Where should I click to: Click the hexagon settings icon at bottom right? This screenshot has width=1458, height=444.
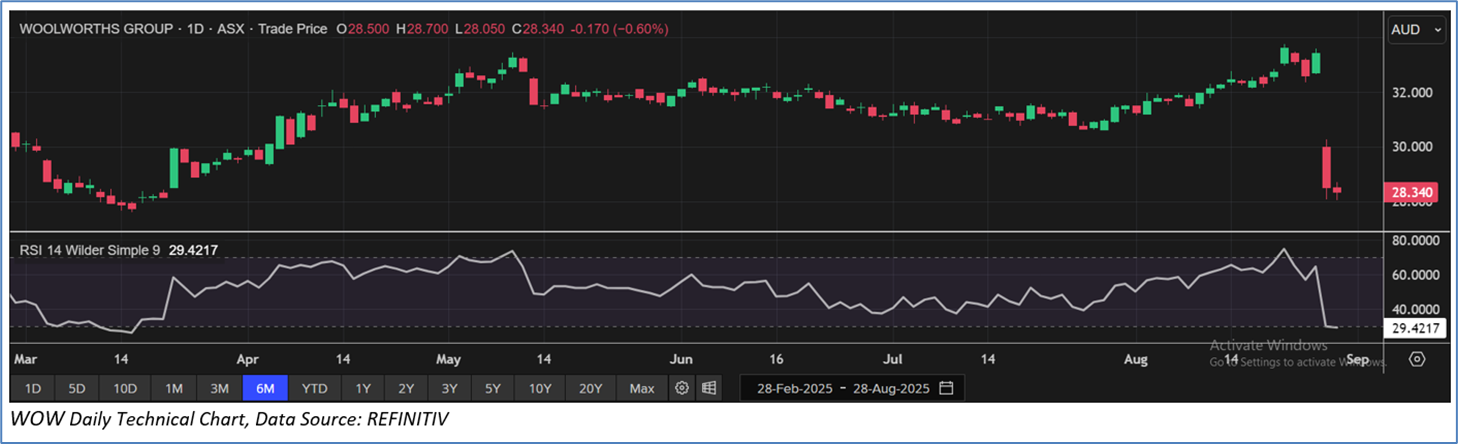[x=1417, y=359]
